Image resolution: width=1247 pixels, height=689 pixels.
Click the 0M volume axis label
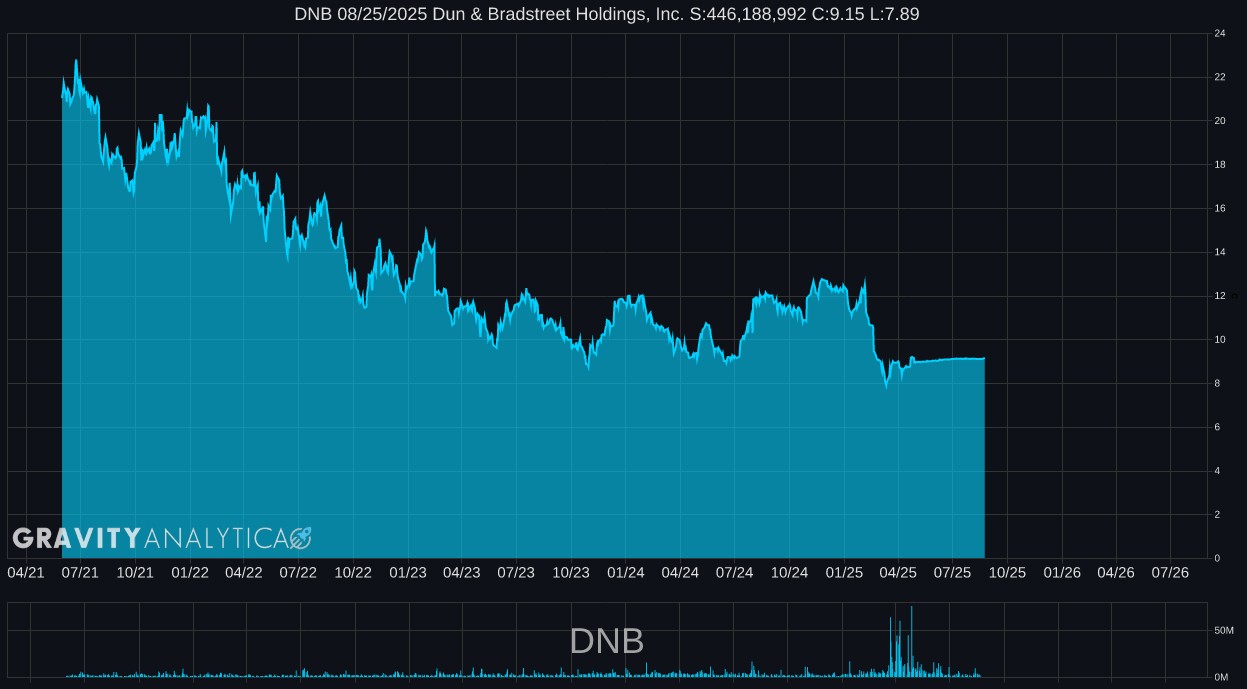pos(1221,677)
